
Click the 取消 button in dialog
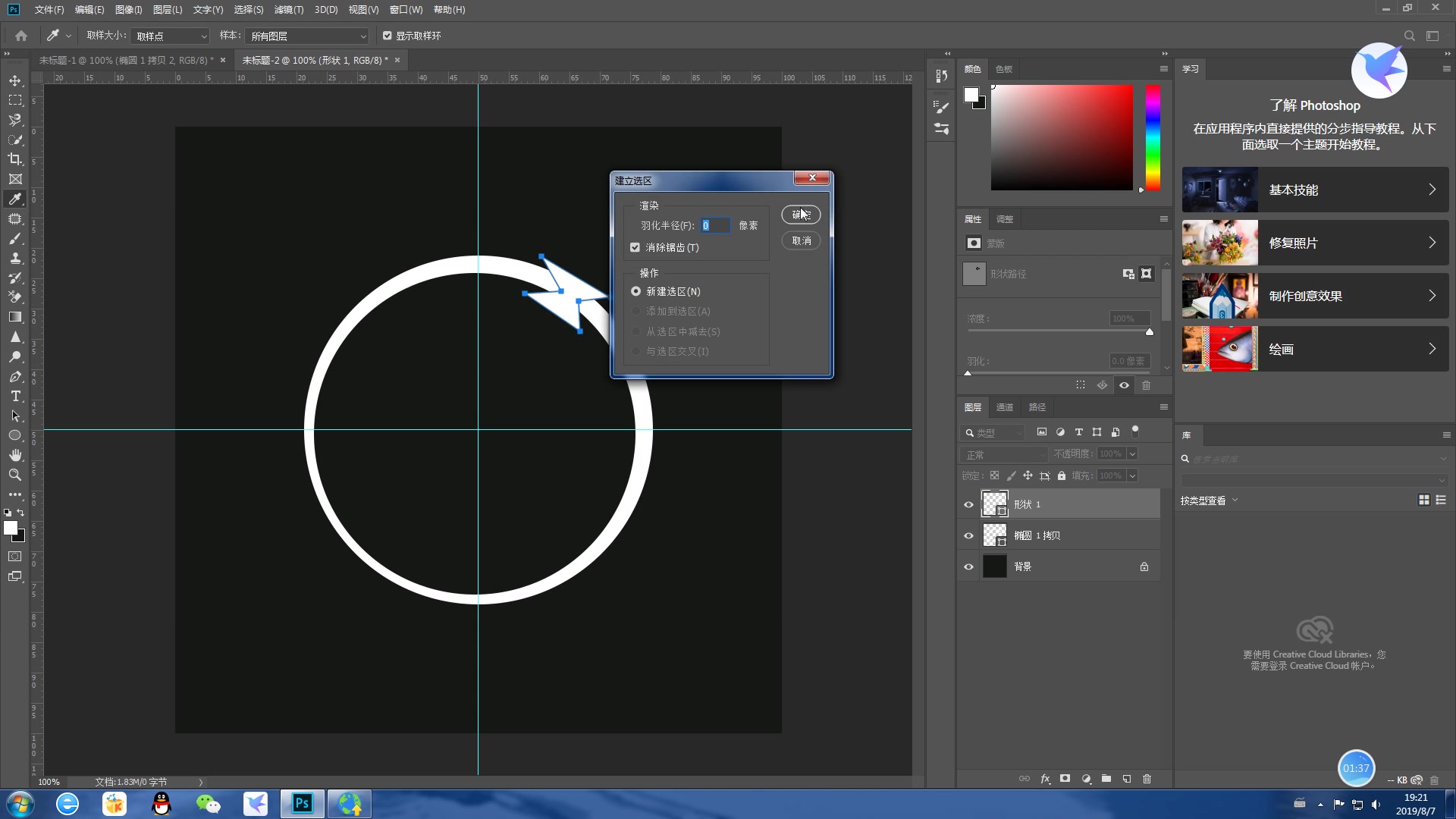point(801,240)
